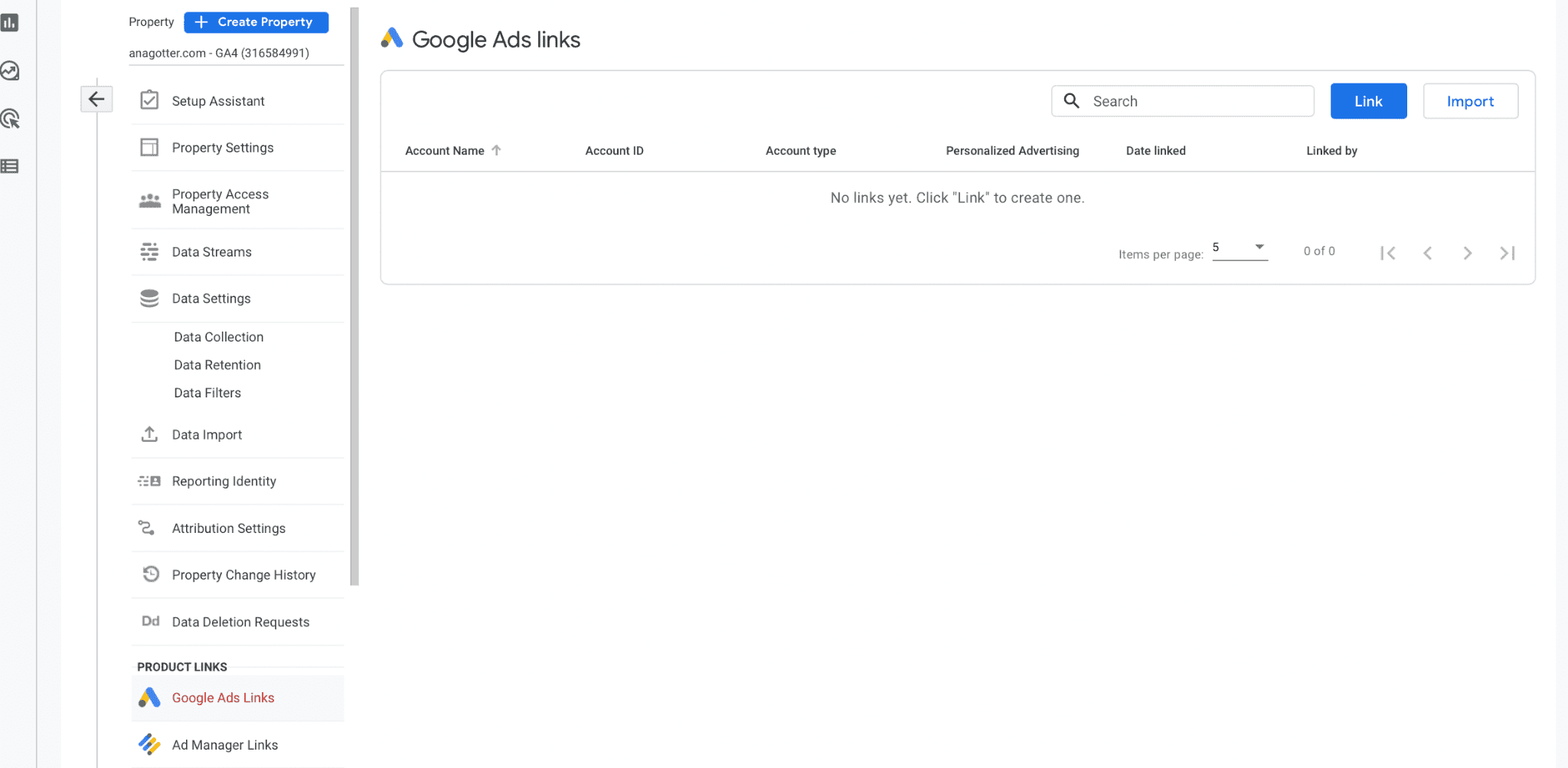Image resolution: width=1568 pixels, height=768 pixels.
Task: Open Attribution Settings
Action: (237, 528)
